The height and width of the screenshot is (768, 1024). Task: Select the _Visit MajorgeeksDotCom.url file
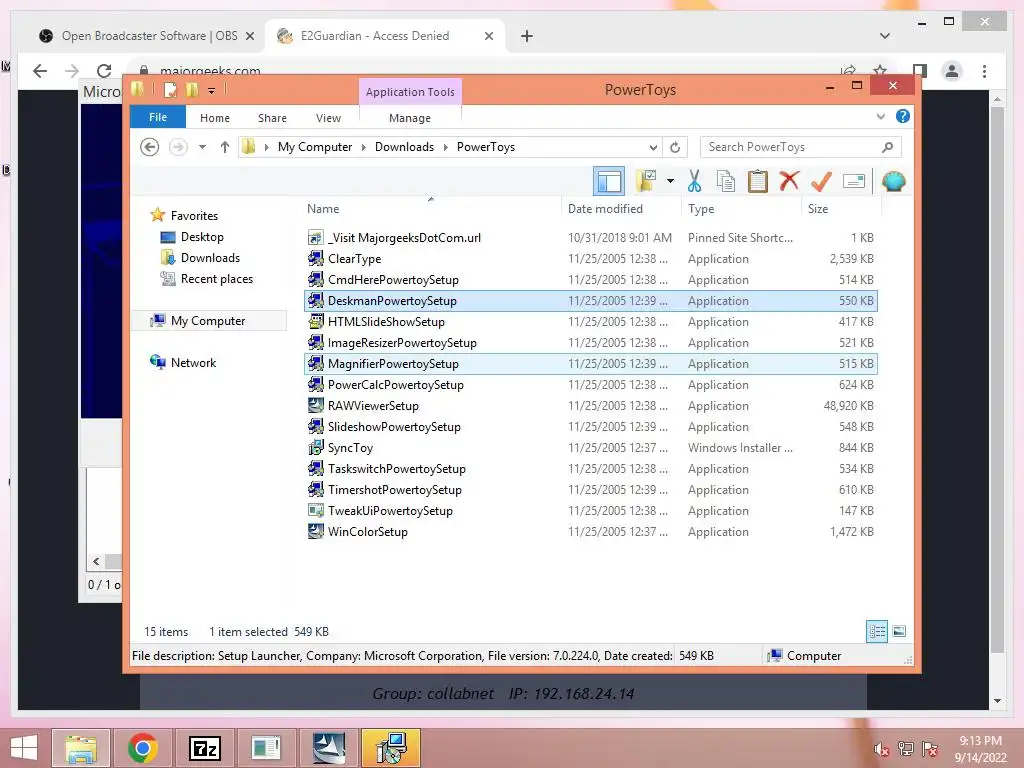(x=590, y=238)
